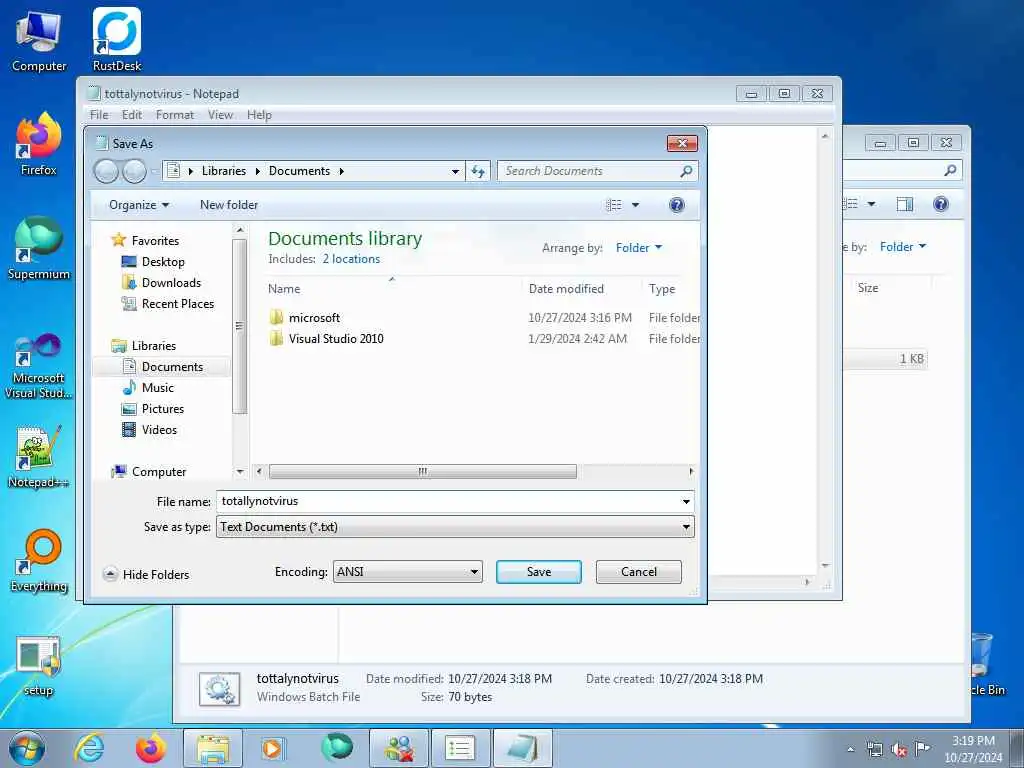
Task: Expand the view options dropdown arrow
Action: click(x=635, y=205)
